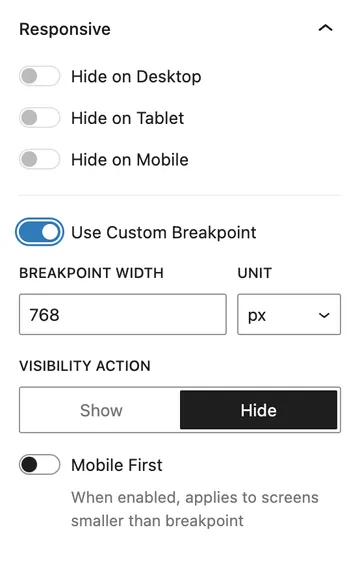Toggle the Hide on Tablet switch

40,117
